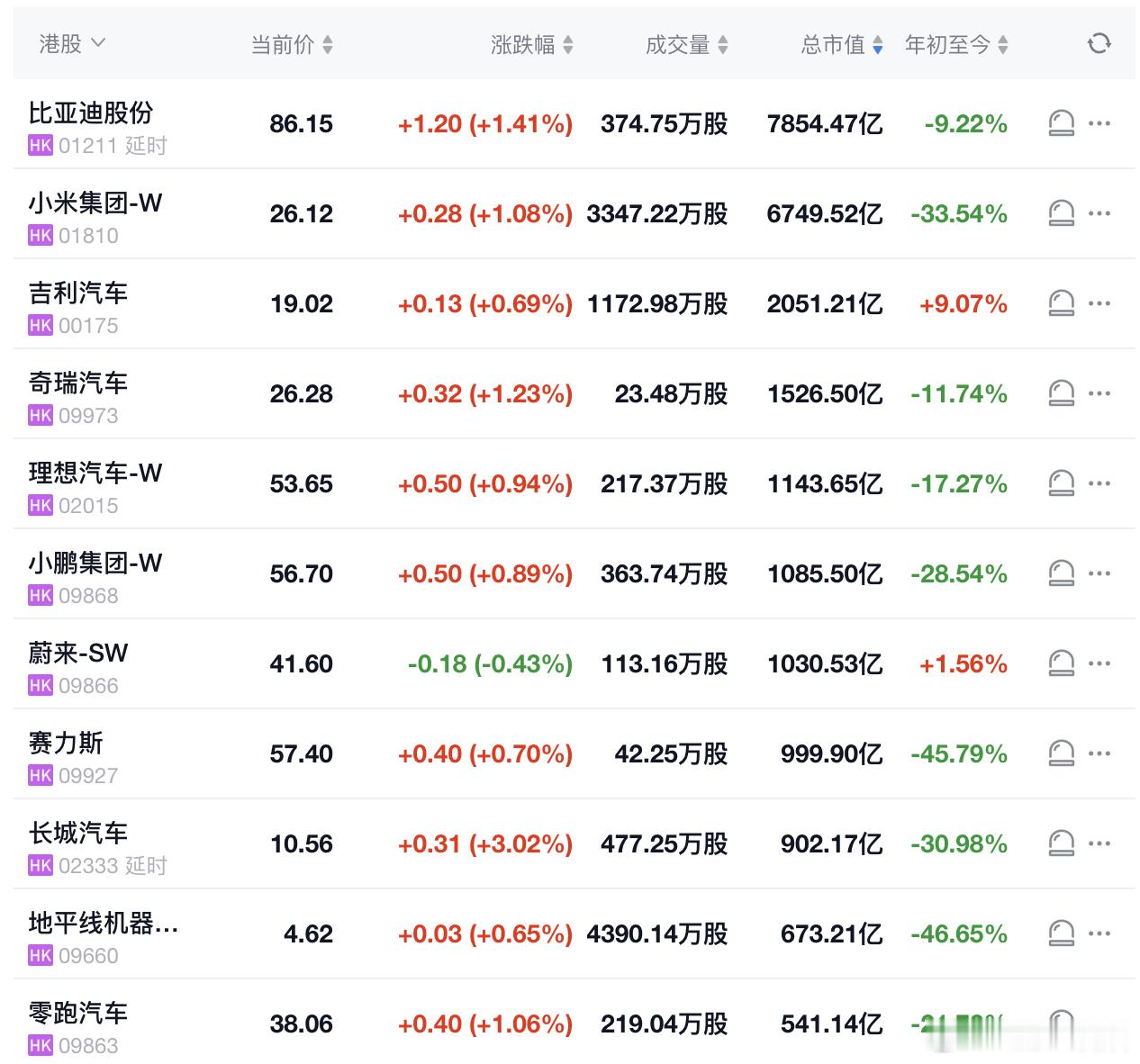Open 蔚来-SW stock details

tap(77, 653)
